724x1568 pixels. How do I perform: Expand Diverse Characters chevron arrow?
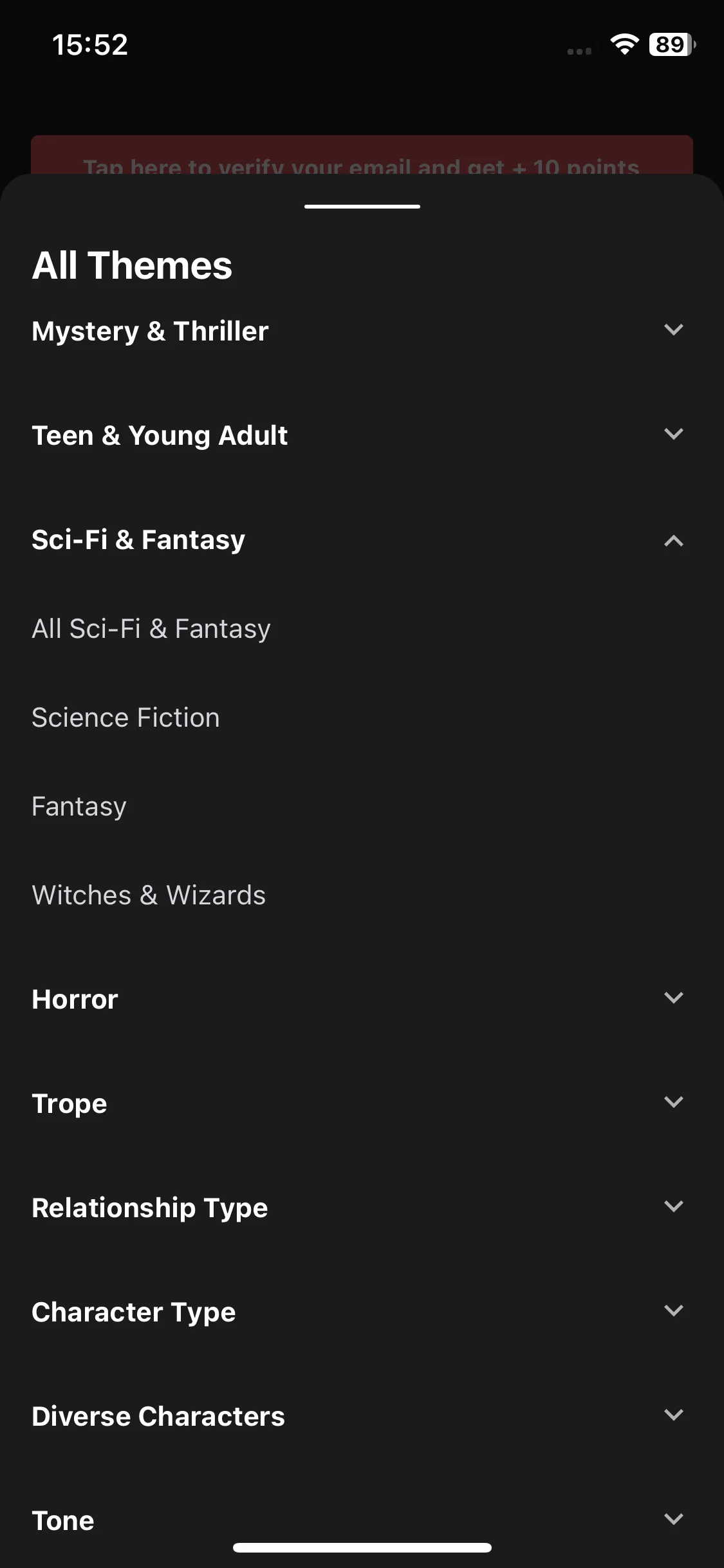(x=673, y=1415)
